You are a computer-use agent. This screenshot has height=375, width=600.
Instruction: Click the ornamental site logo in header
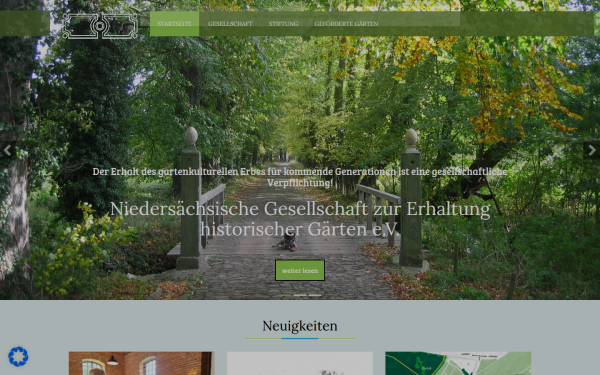click(x=99, y=26)
